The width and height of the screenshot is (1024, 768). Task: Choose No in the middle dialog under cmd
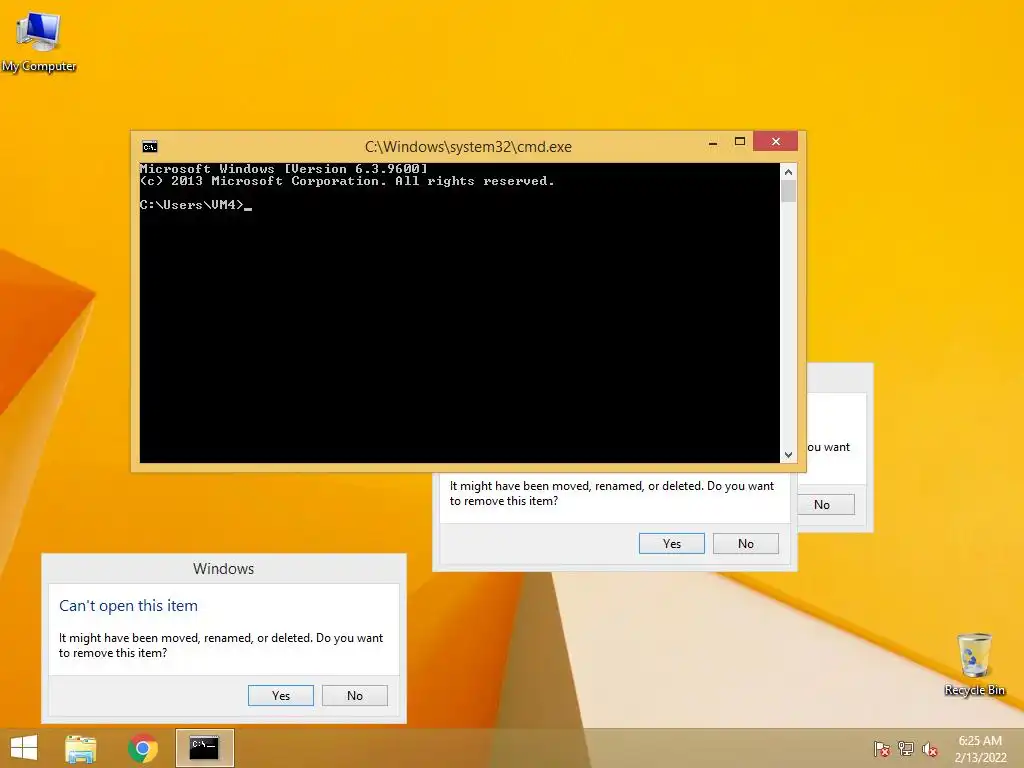(x=746, y=543)
